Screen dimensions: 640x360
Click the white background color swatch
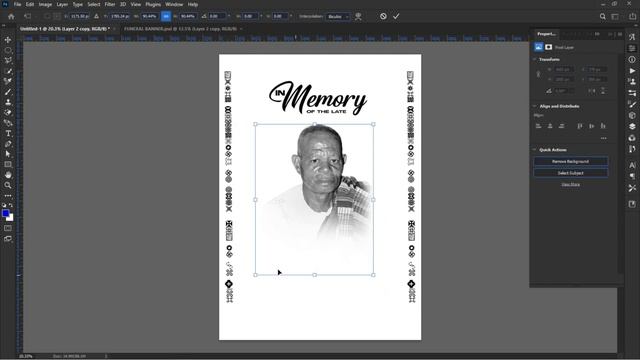[x=11, y=218]
